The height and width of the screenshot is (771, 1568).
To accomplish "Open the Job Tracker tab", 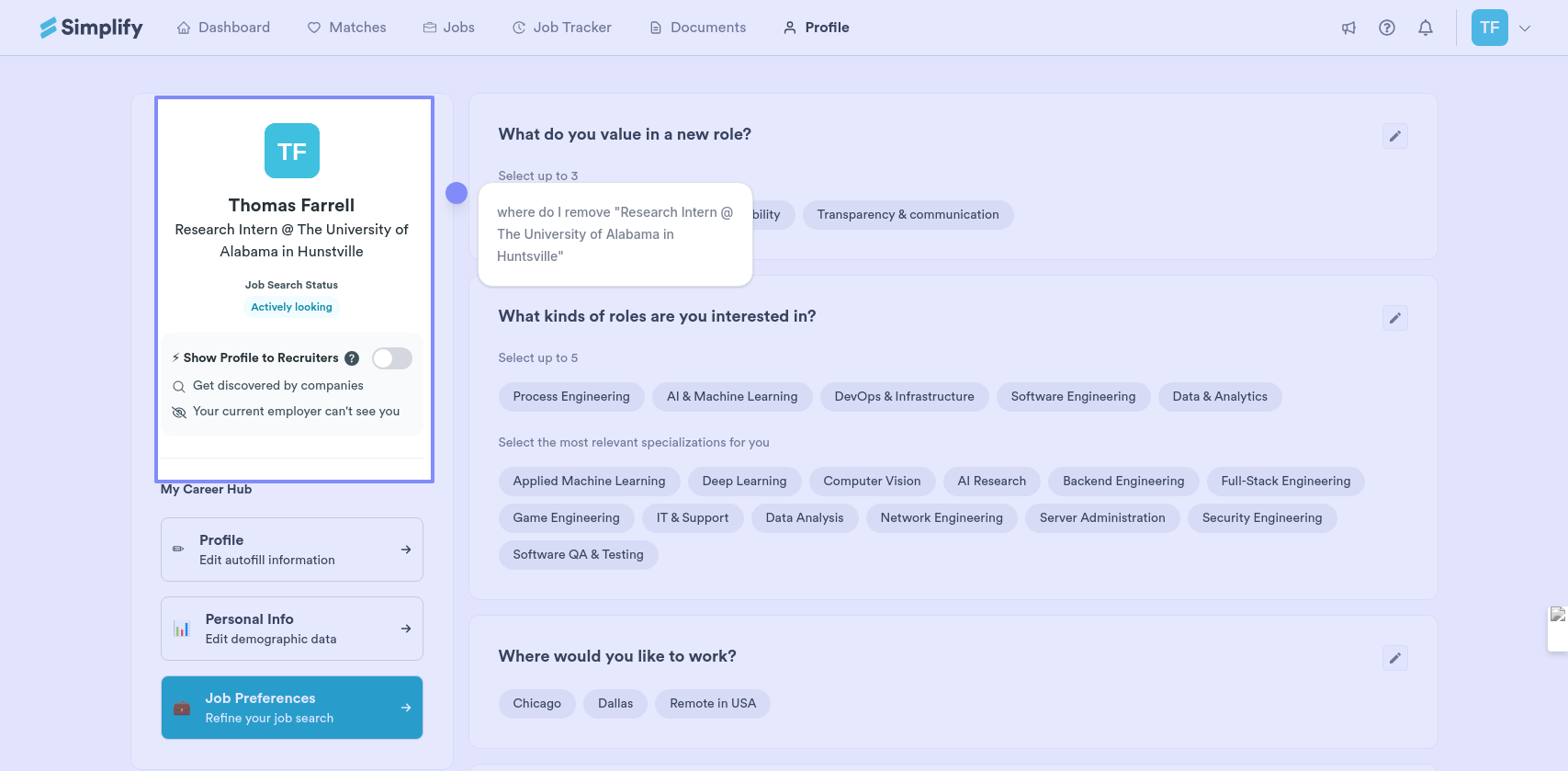I will coord(561,28).
